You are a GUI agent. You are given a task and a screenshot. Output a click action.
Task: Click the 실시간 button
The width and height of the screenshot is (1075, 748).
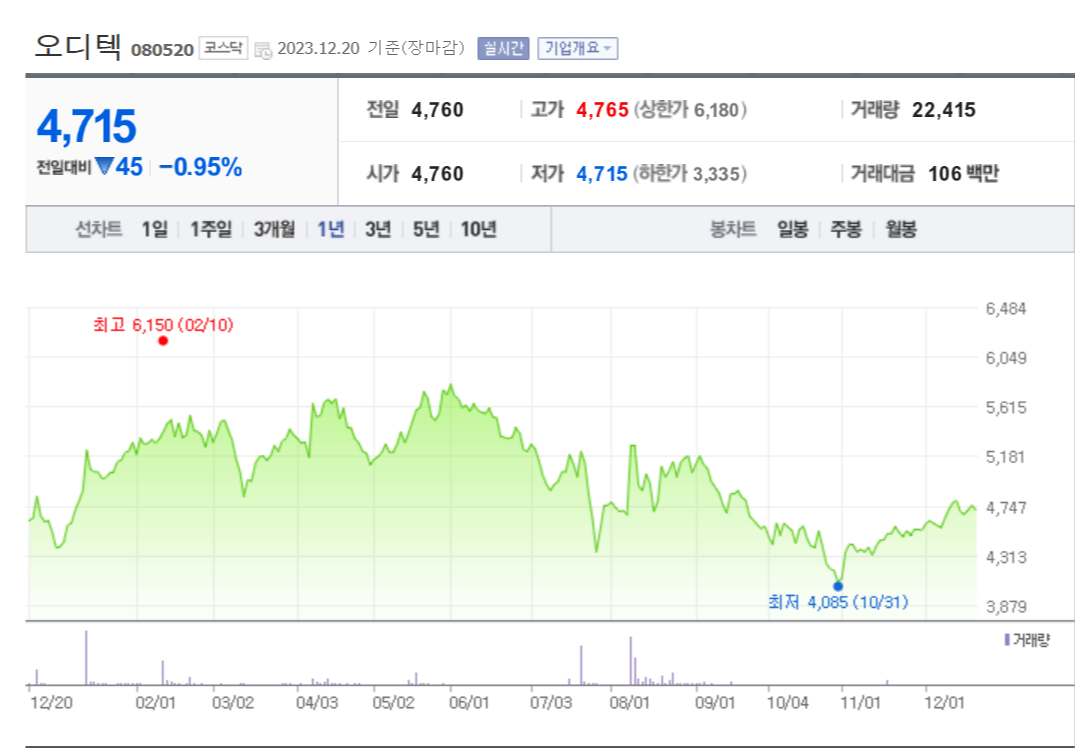(503, 48)
